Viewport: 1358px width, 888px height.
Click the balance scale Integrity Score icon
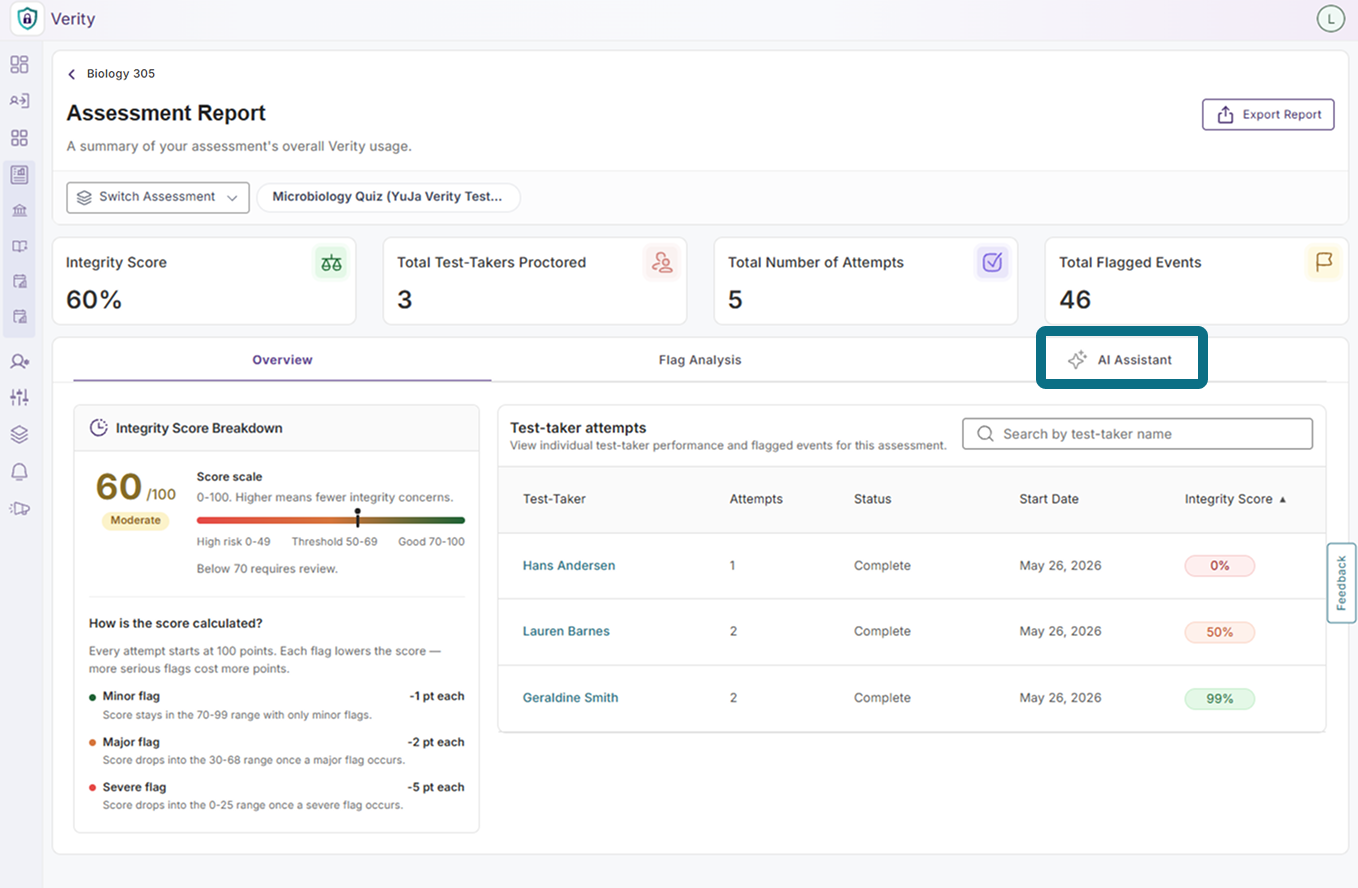click(331, 263)
